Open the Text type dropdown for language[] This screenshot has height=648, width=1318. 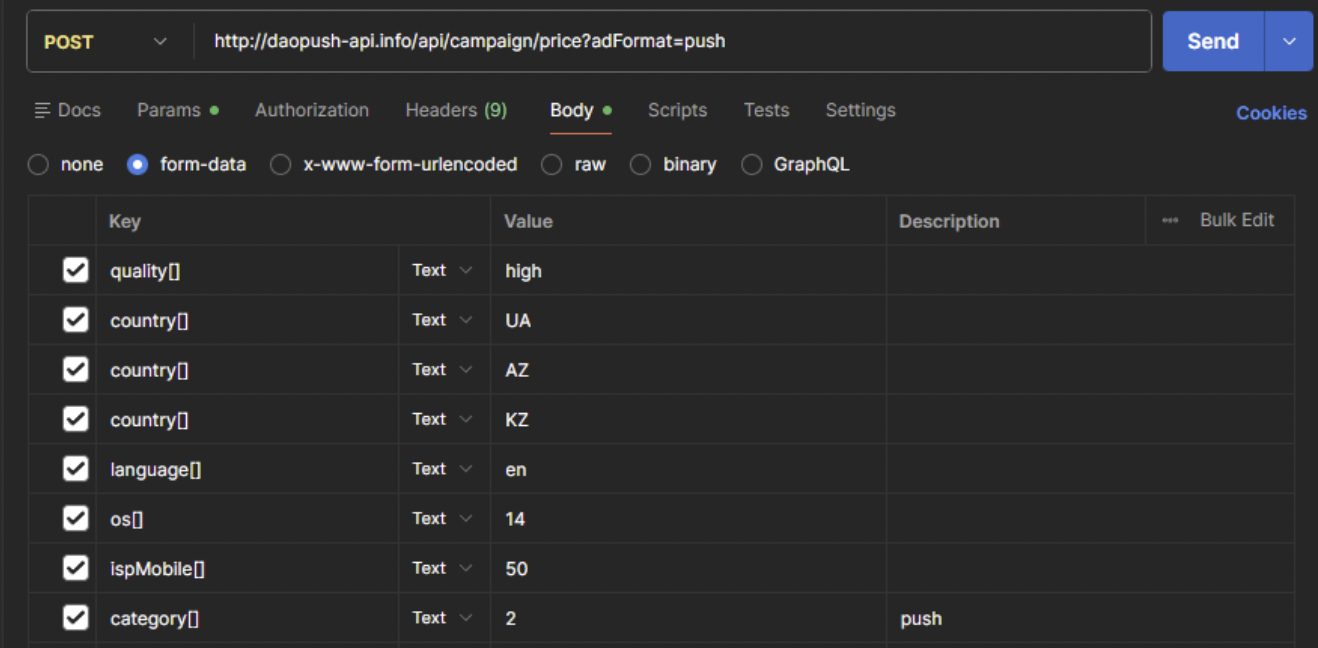443,469
